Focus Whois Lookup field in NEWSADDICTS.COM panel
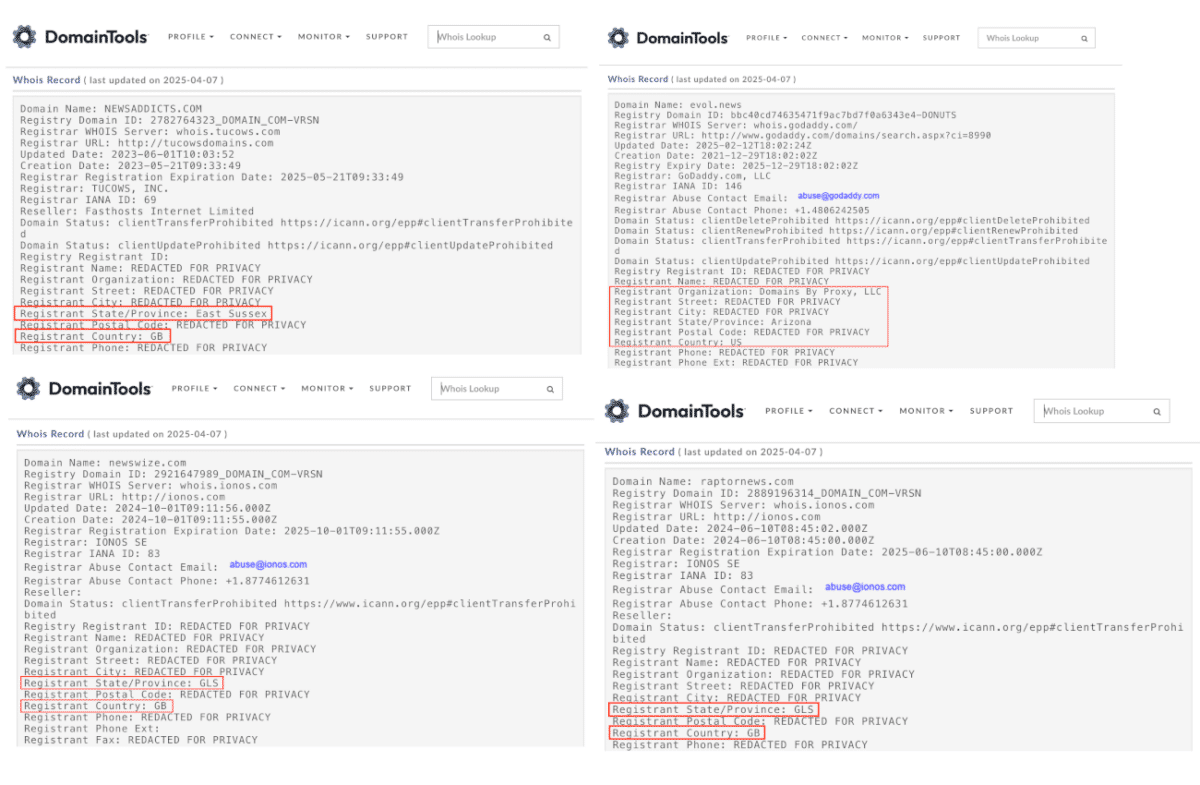Image resolution: width=1200 pixels, height=785 pixels. tap(494, 37)
